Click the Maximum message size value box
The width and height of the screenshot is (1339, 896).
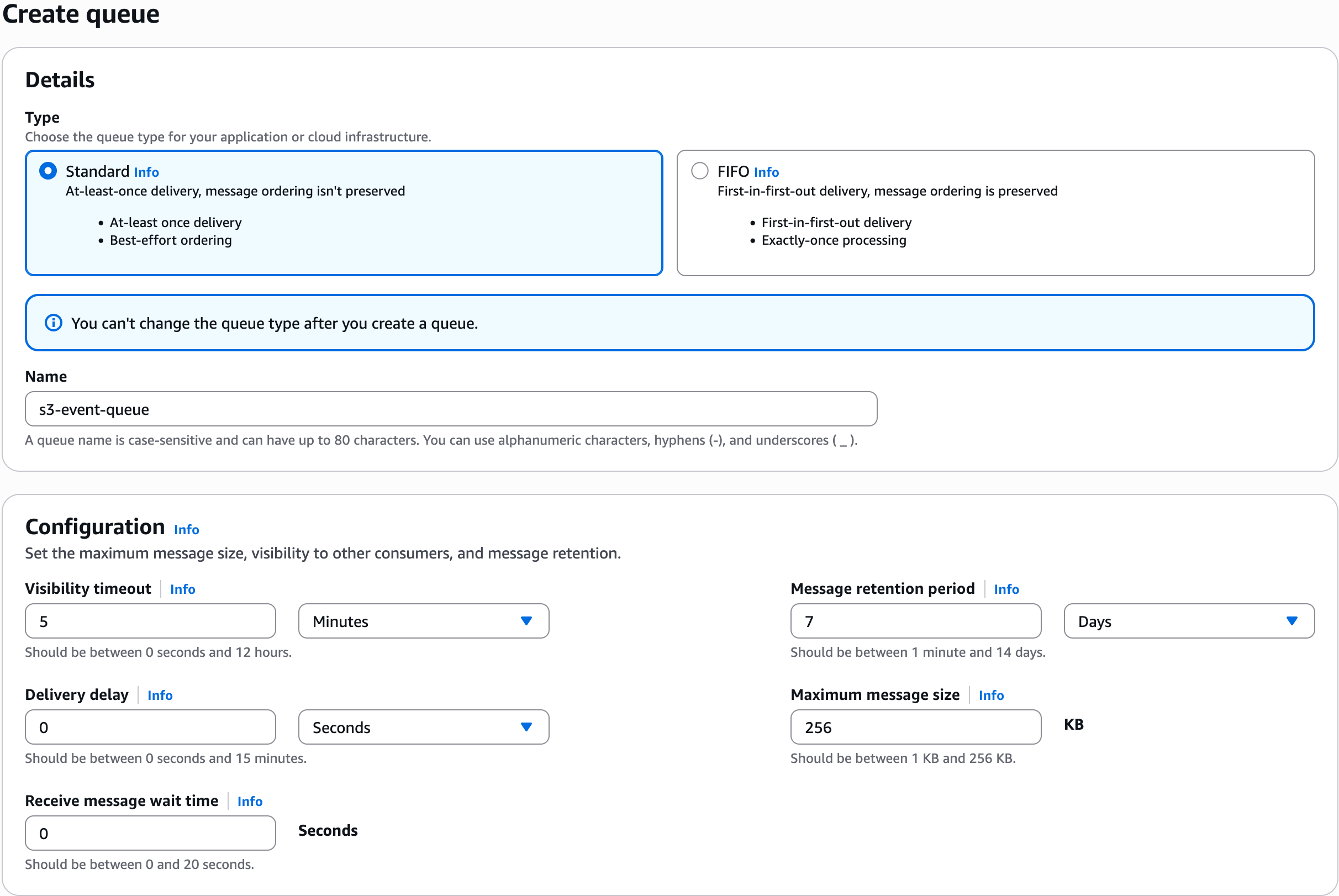click(x=915, y=727)
